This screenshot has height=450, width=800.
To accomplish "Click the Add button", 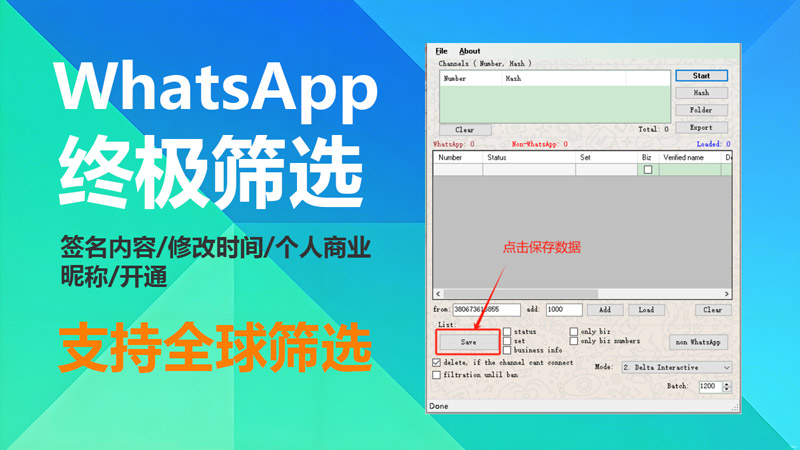I will [x=605, y=310].
